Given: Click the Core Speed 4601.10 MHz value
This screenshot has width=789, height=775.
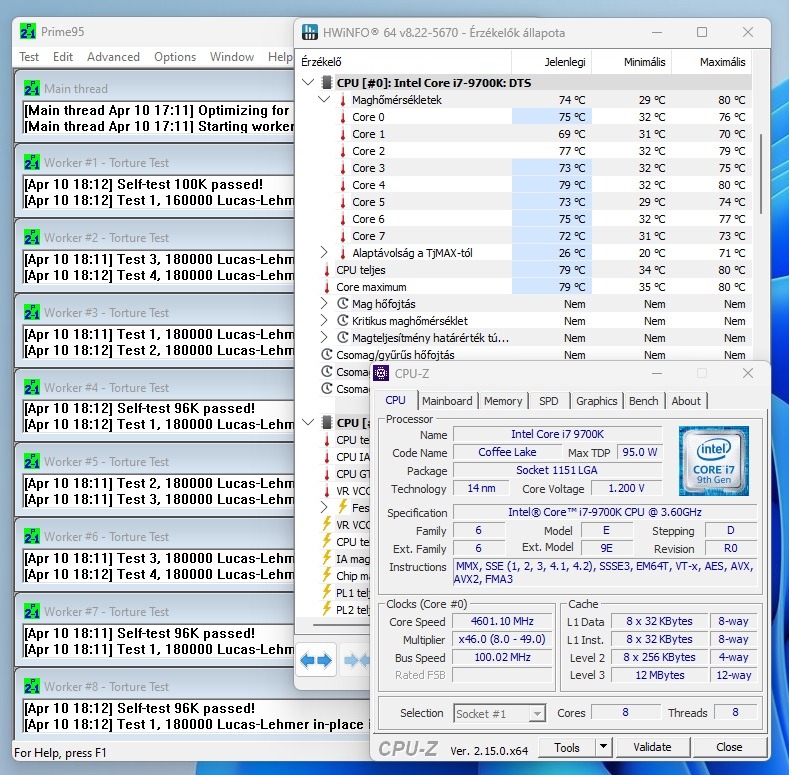Looking at the screenshot, I should [502, 622].
